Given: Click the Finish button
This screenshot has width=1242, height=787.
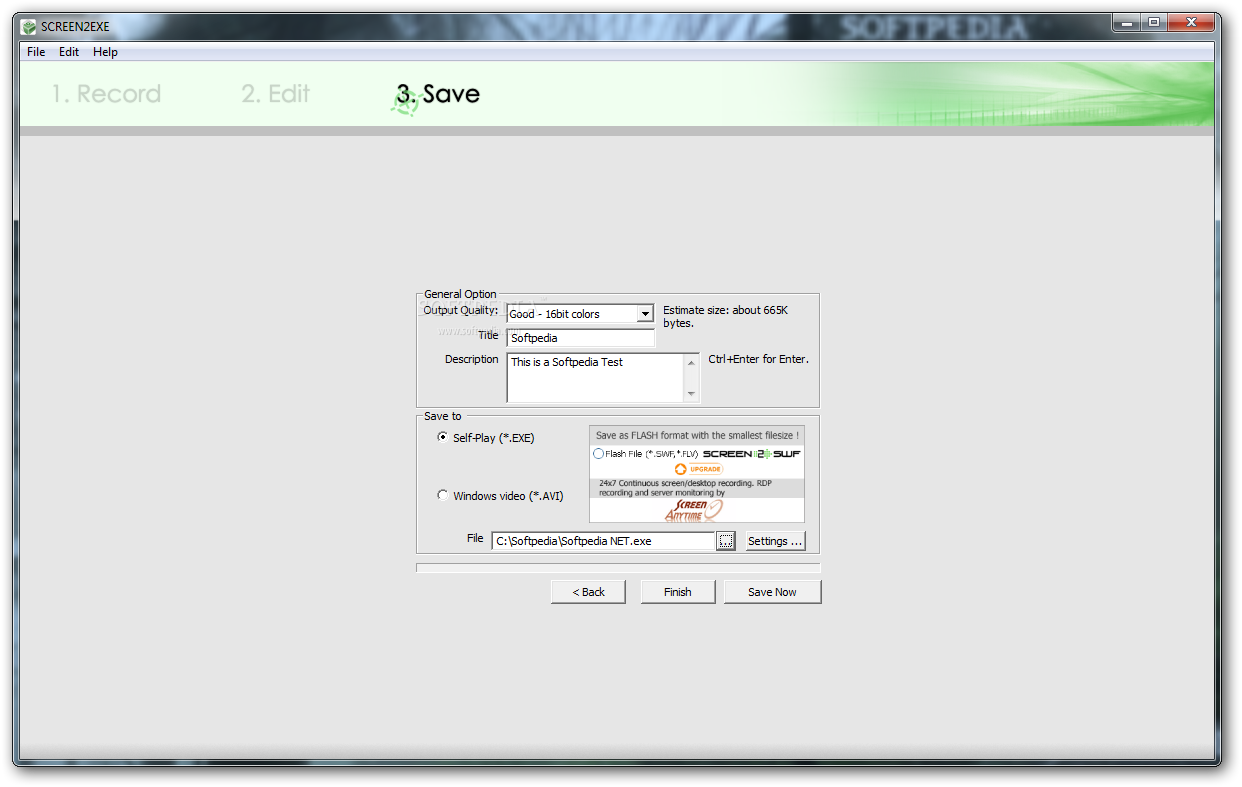Looking at the screenshot, I should pyautogui.click(x=678, y=592).
